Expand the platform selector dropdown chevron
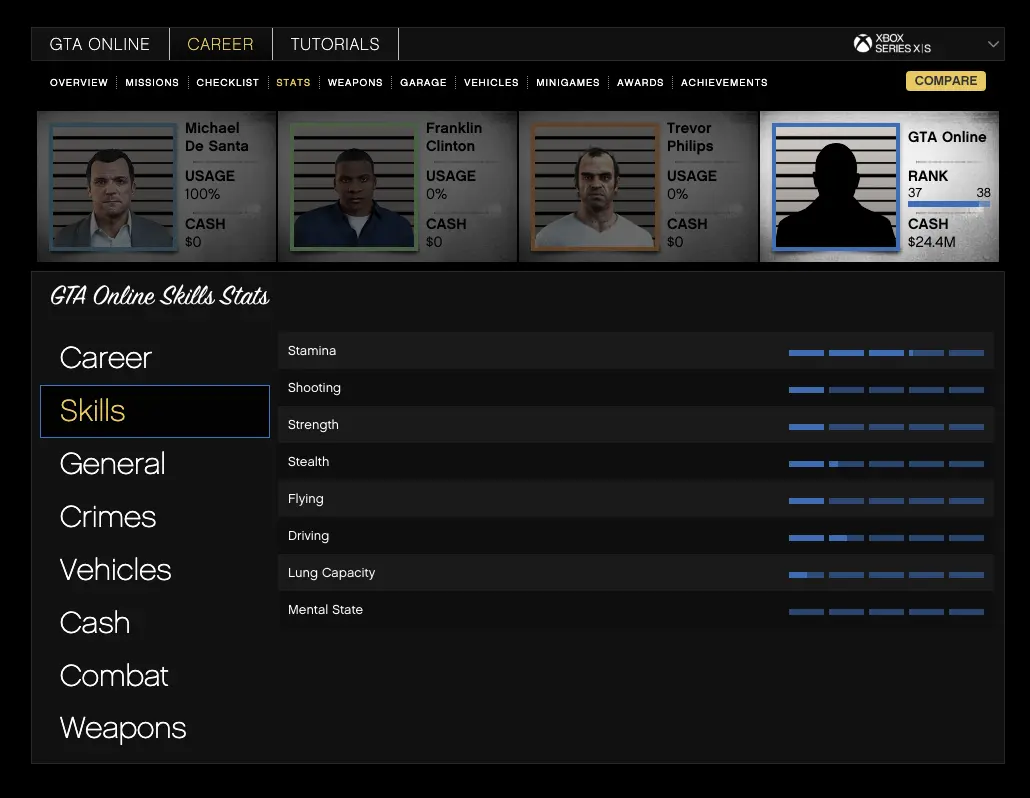The width and height of the screenshot is (1030, 798). pos(993,44)
